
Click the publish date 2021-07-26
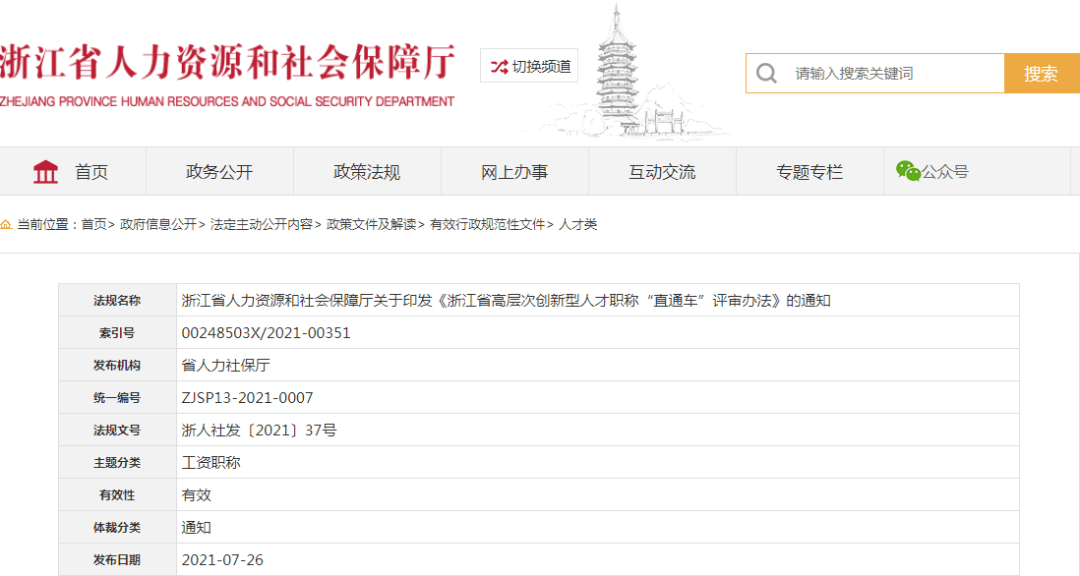click(x=222, y=559)
